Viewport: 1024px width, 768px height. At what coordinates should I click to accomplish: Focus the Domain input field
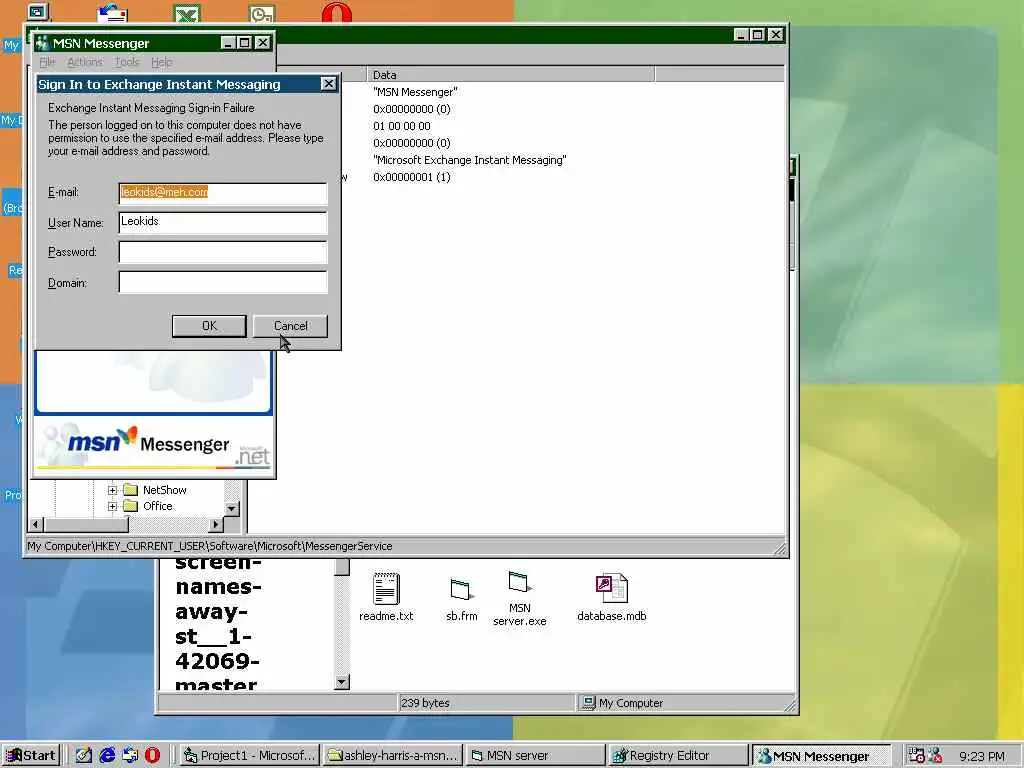click(223, 282)
